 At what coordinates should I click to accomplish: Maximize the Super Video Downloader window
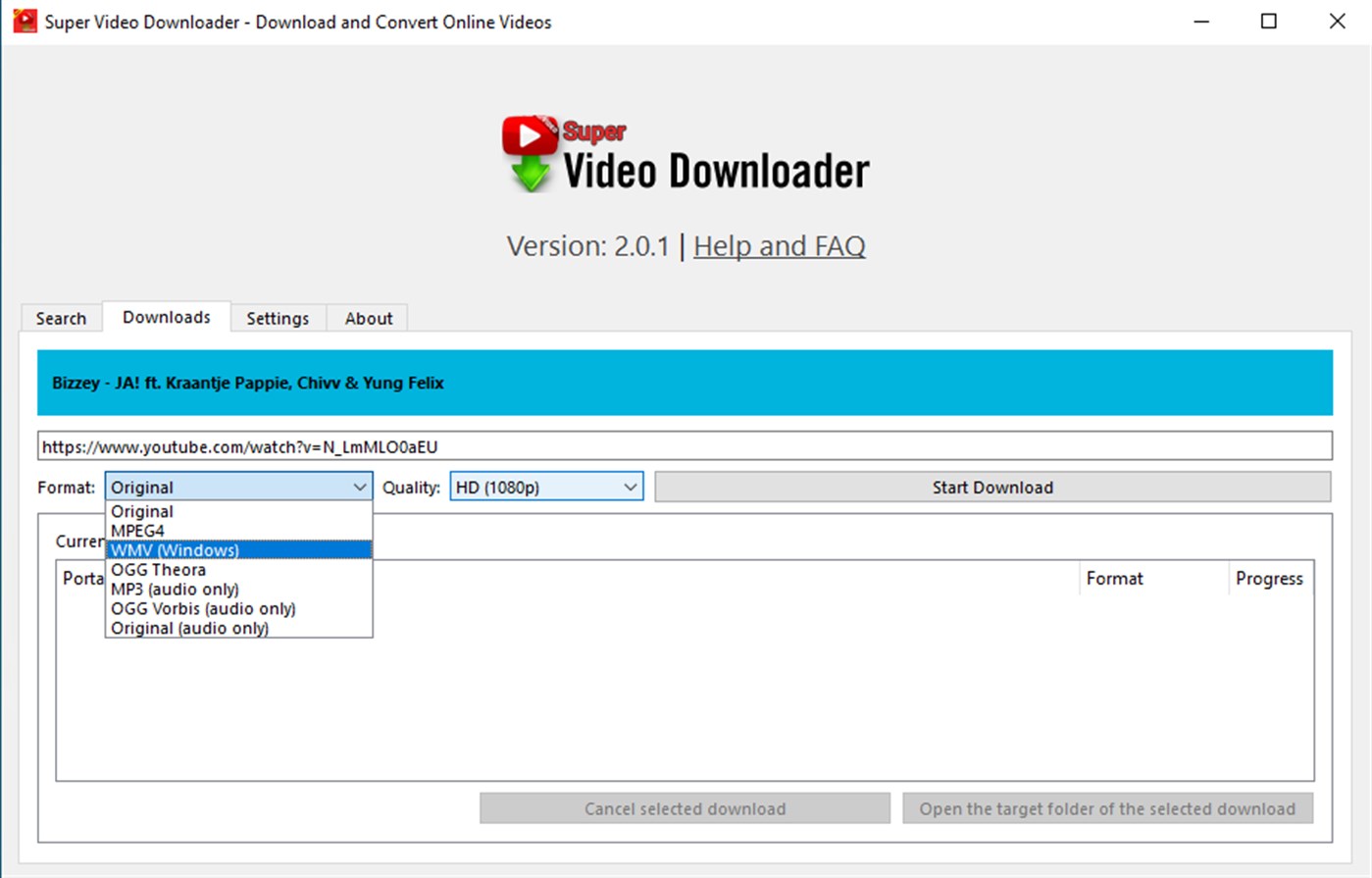click(x=1269, y=22)
